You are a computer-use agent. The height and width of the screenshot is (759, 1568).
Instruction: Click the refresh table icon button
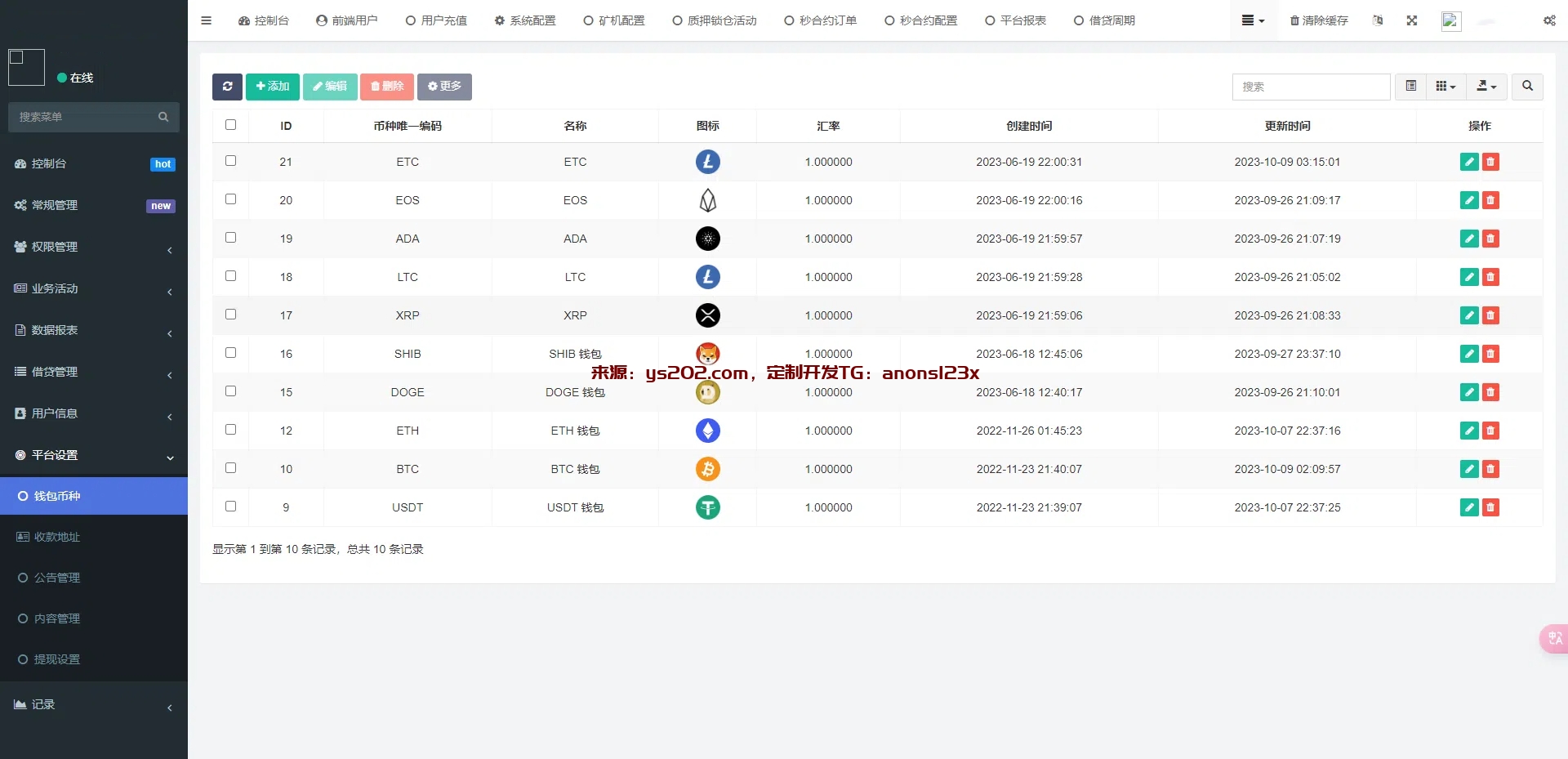click(227, 87)
